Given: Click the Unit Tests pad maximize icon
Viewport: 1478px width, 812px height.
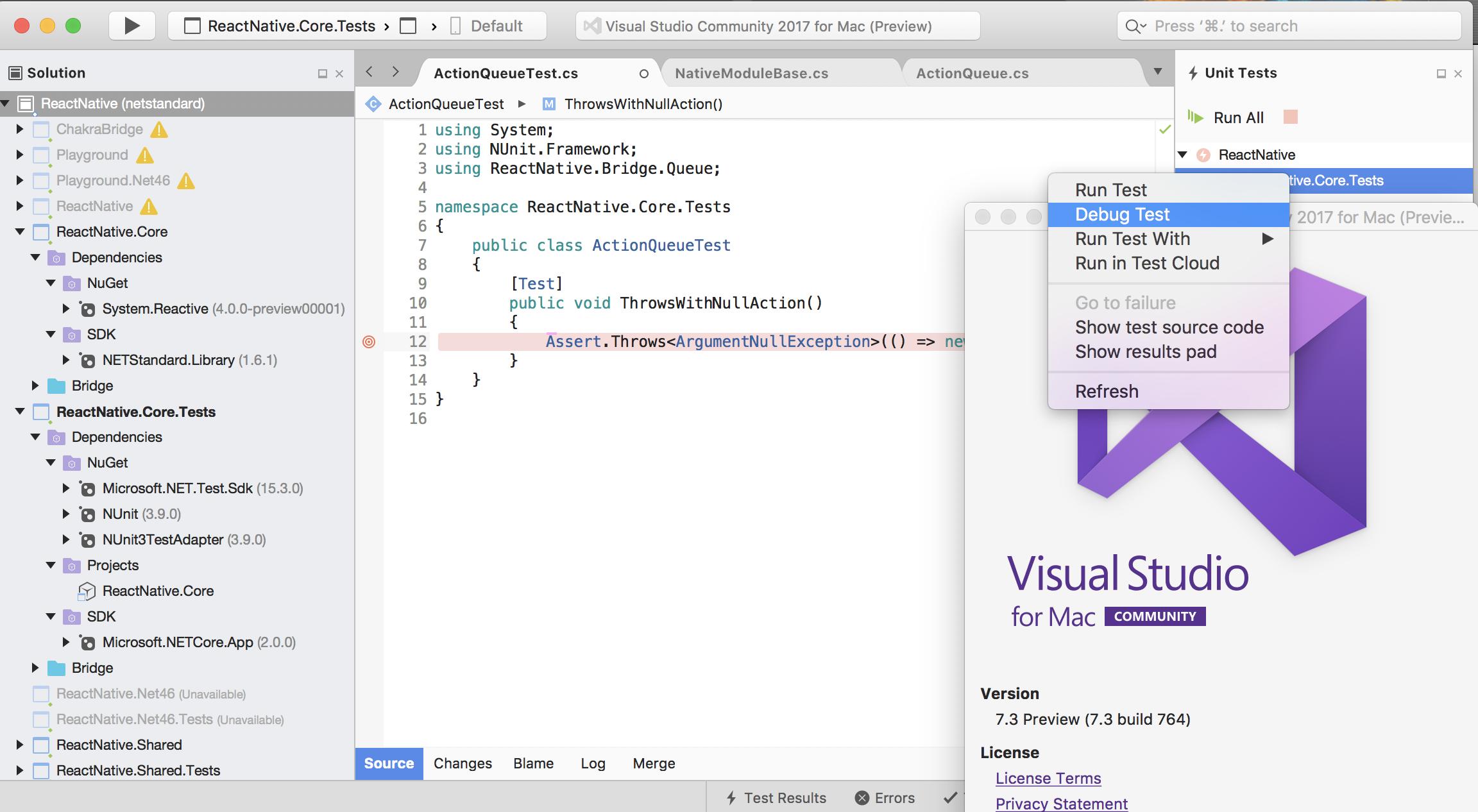Looking at the screenshot, I should 1441,74.
